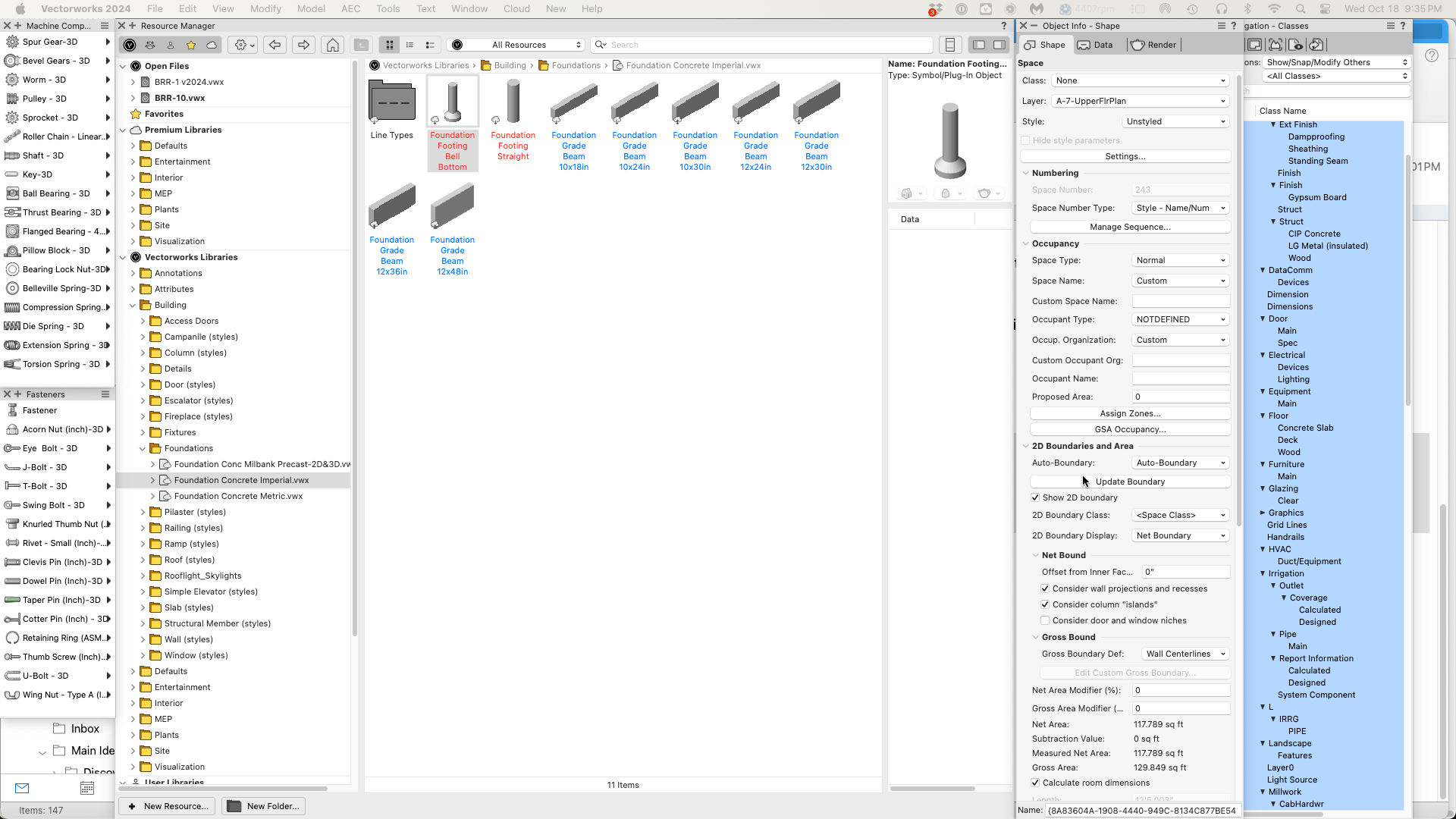Switch Resource Manager to list view
This screenshot has height=819, width=1456.
[x=410, y=45]
